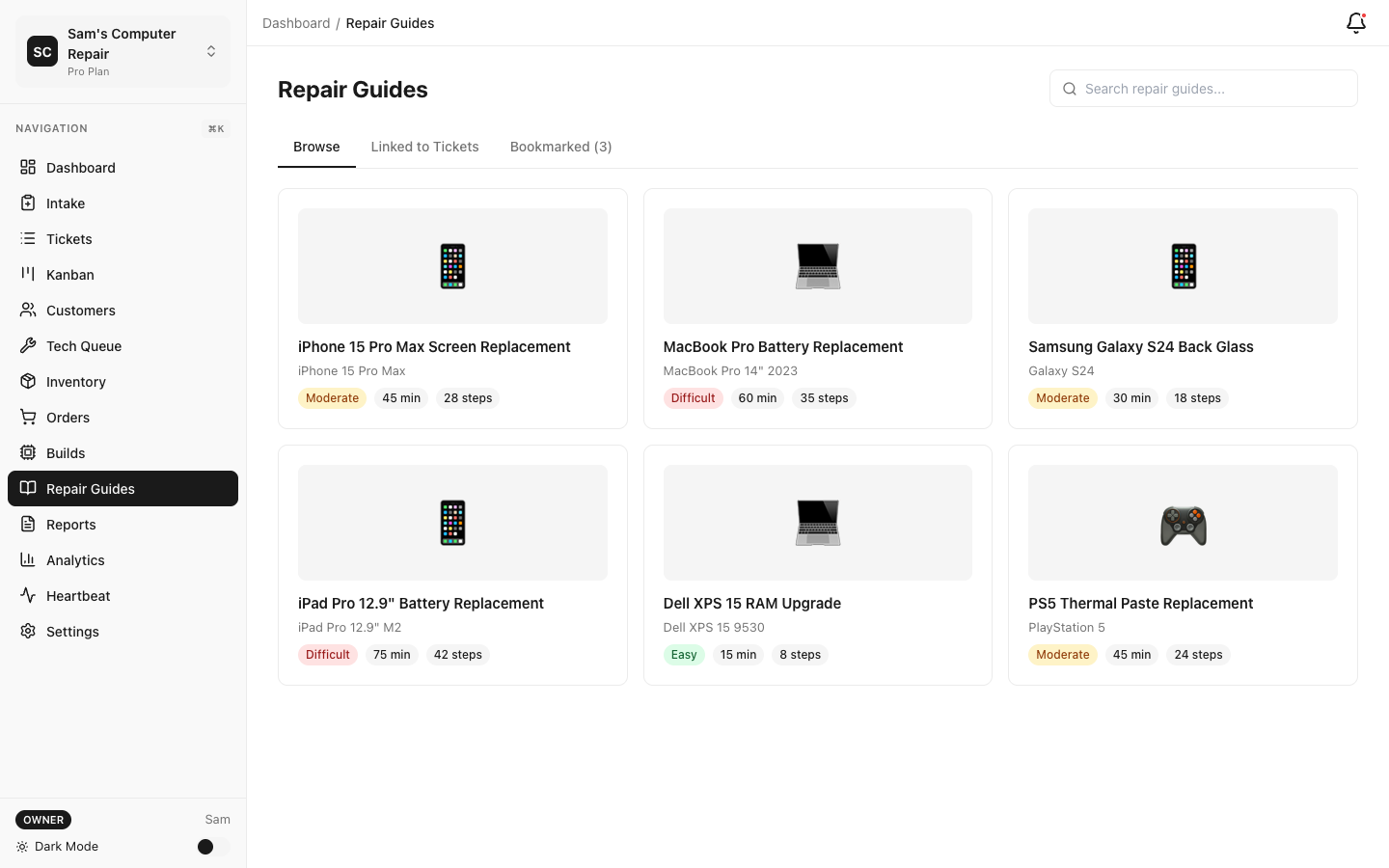Open the Inventory section

(x=75, y=381)
